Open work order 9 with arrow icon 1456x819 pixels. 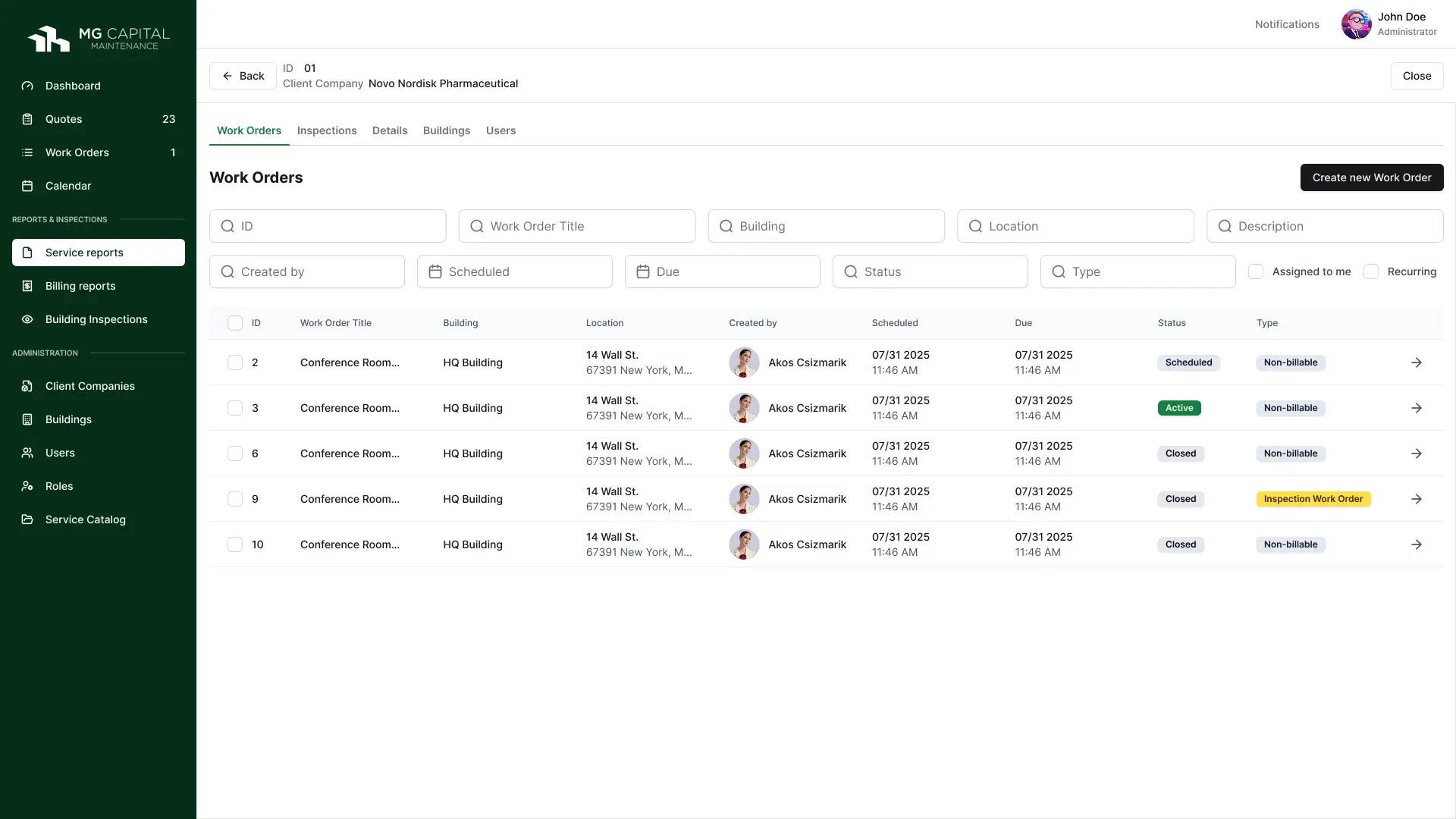[1416, 499]
